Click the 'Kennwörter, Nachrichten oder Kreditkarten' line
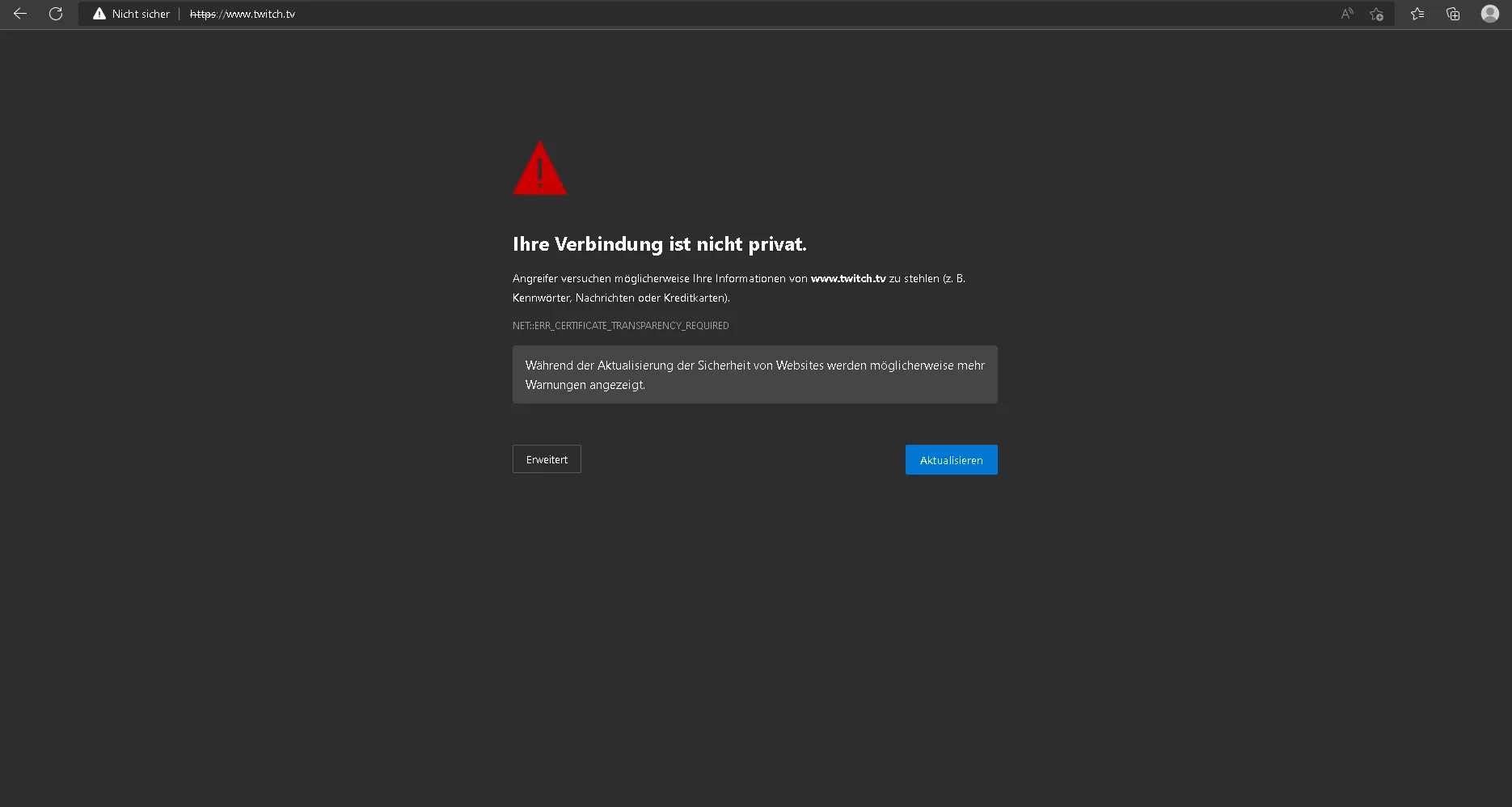This screenshot has width=1512, height=807. pos(620,298)
